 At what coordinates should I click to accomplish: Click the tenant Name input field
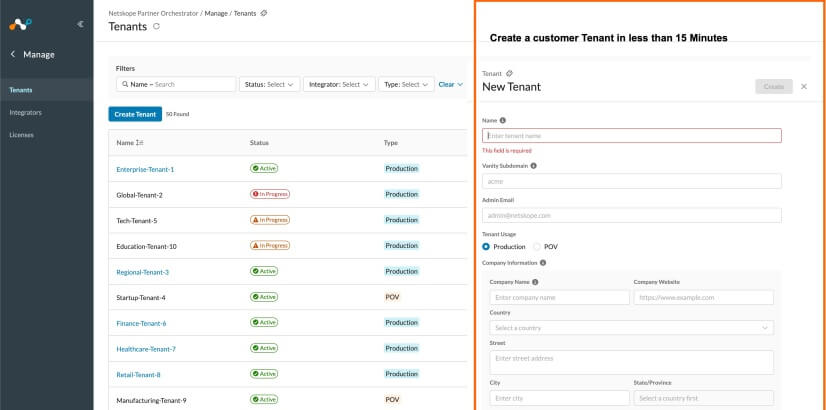pyautogui.click(x=632, y=135)
